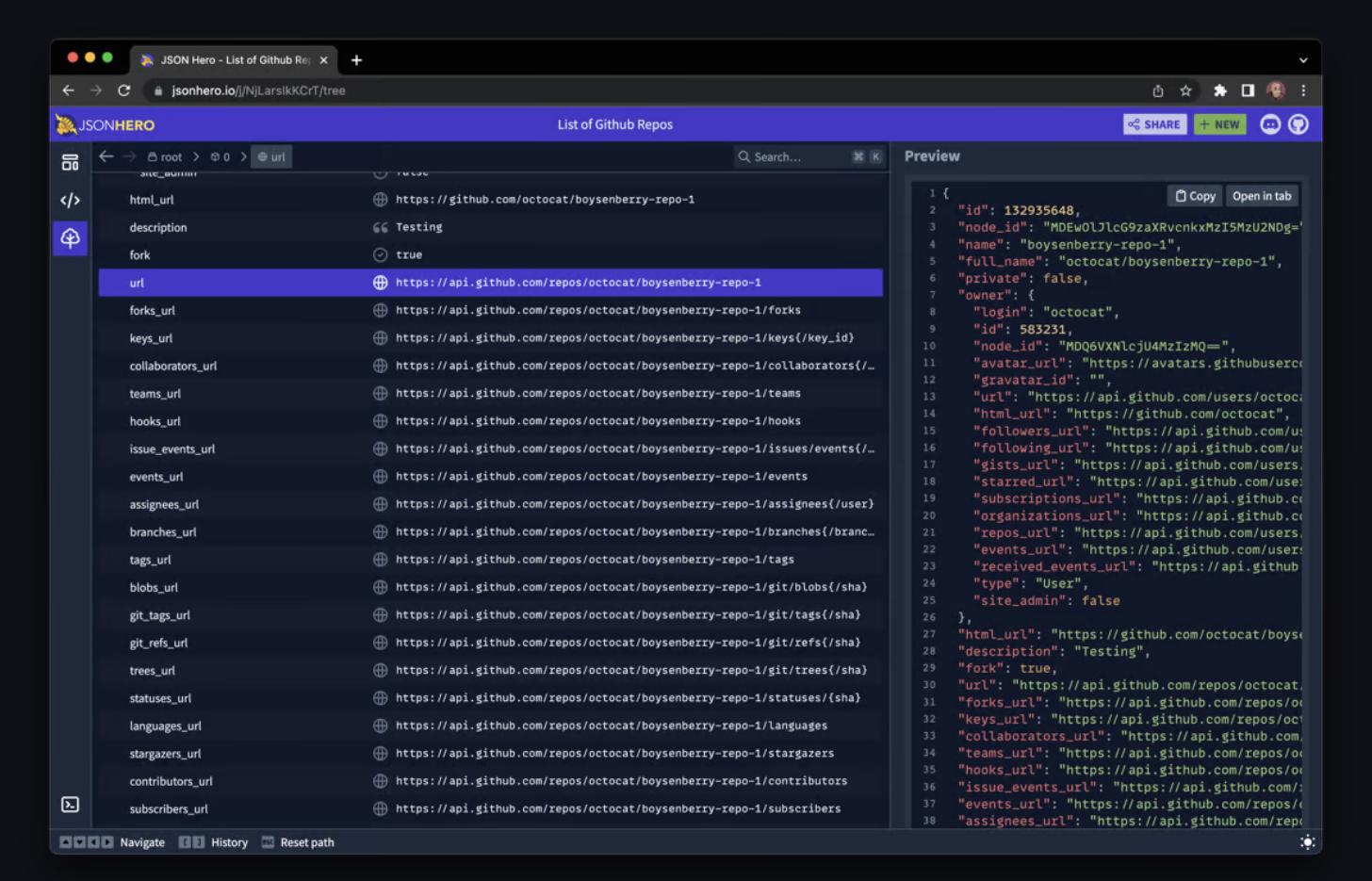Open browser extensions puzzle icon
This screenshot has height=881, width=1372.
(1220, 90)
